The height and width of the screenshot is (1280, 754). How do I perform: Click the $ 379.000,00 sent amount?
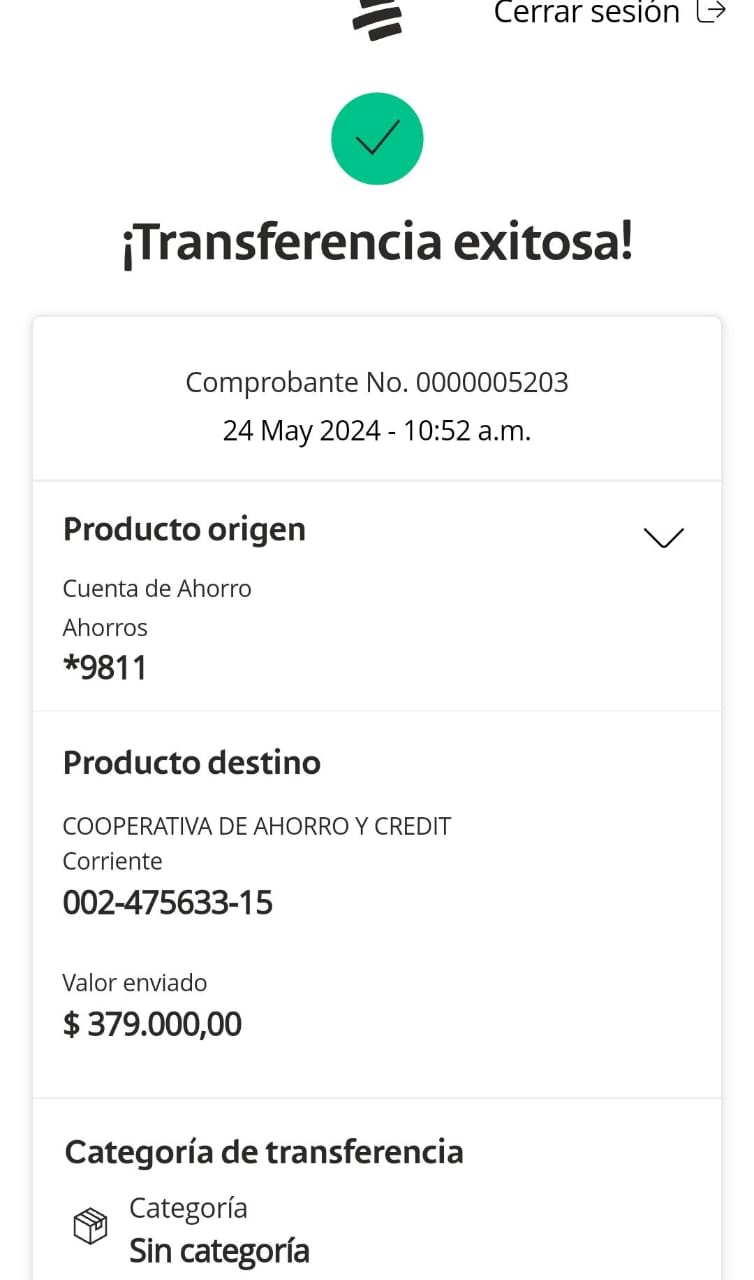[x=152, y=1024]
